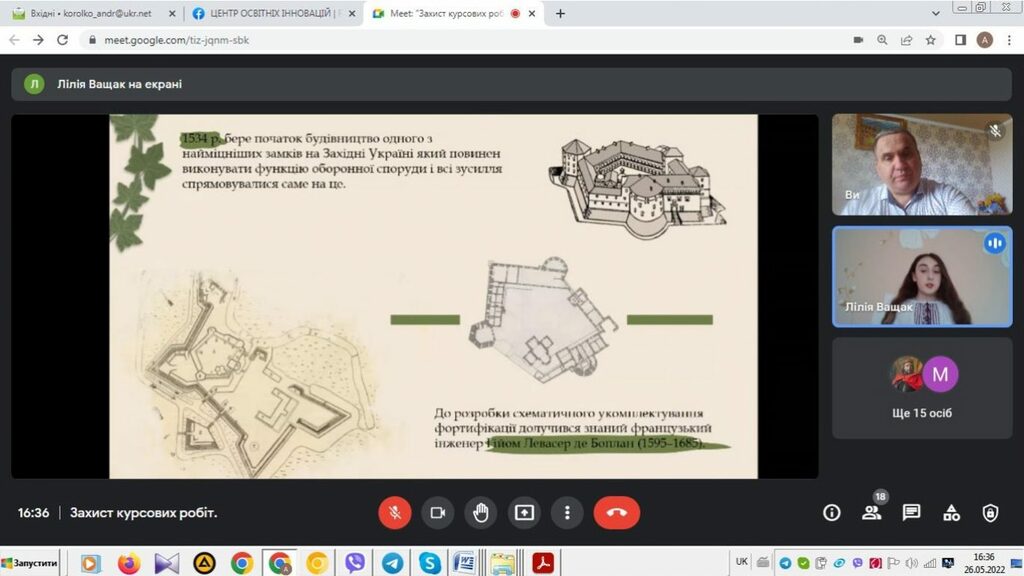
Task: Open Telegram from the taskbar
Action: (x=392, y=563)
